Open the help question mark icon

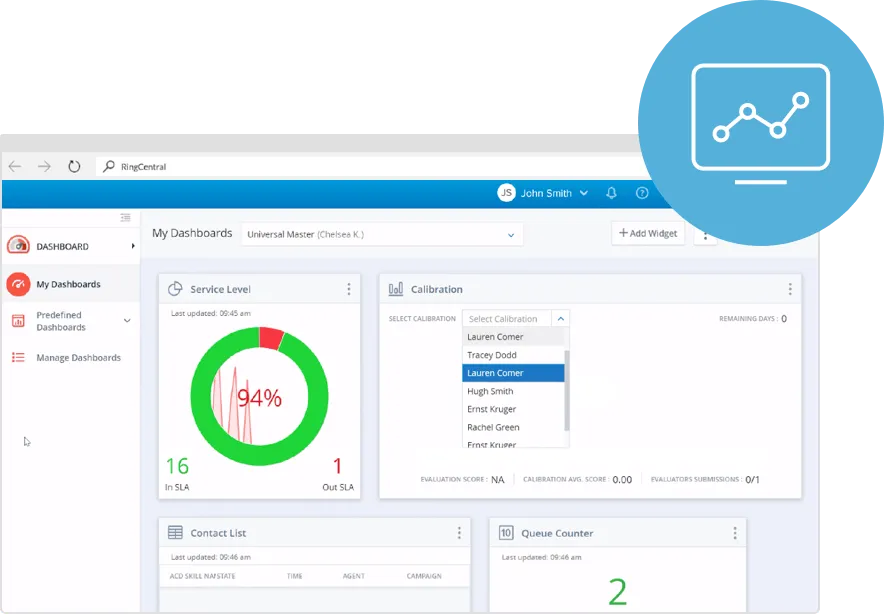pos(642,193)
